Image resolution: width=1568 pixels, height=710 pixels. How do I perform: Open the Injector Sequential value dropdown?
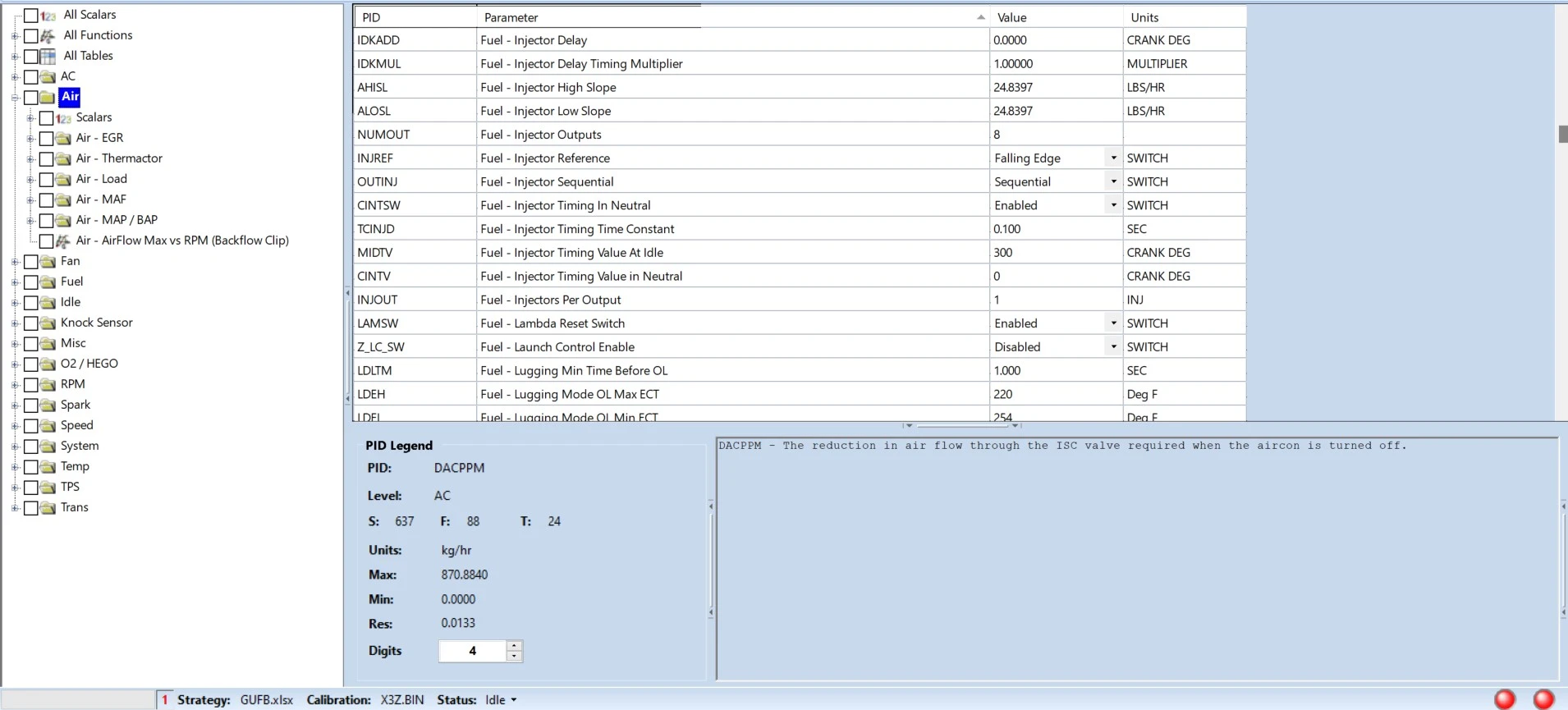[1113, 181]
